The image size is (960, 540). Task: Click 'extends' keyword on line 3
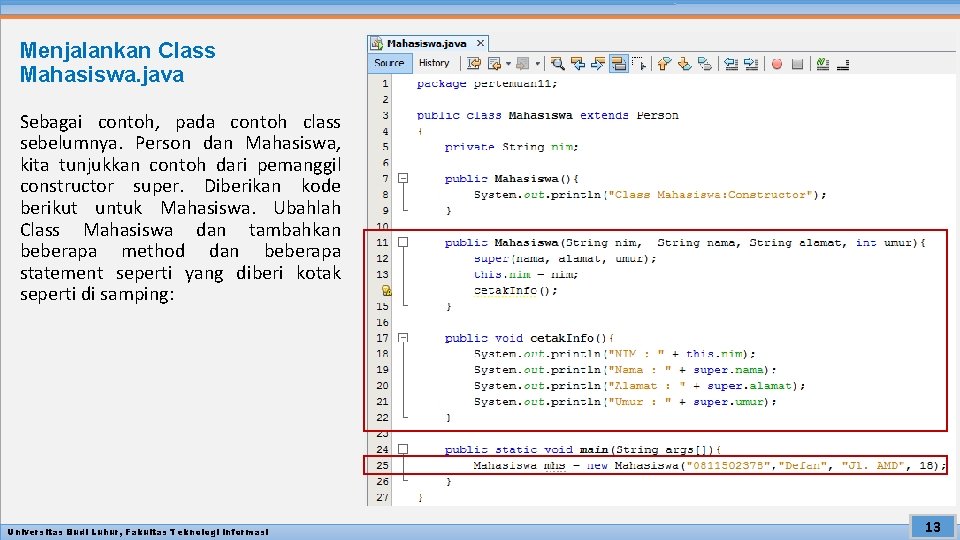tap(604, 115)
